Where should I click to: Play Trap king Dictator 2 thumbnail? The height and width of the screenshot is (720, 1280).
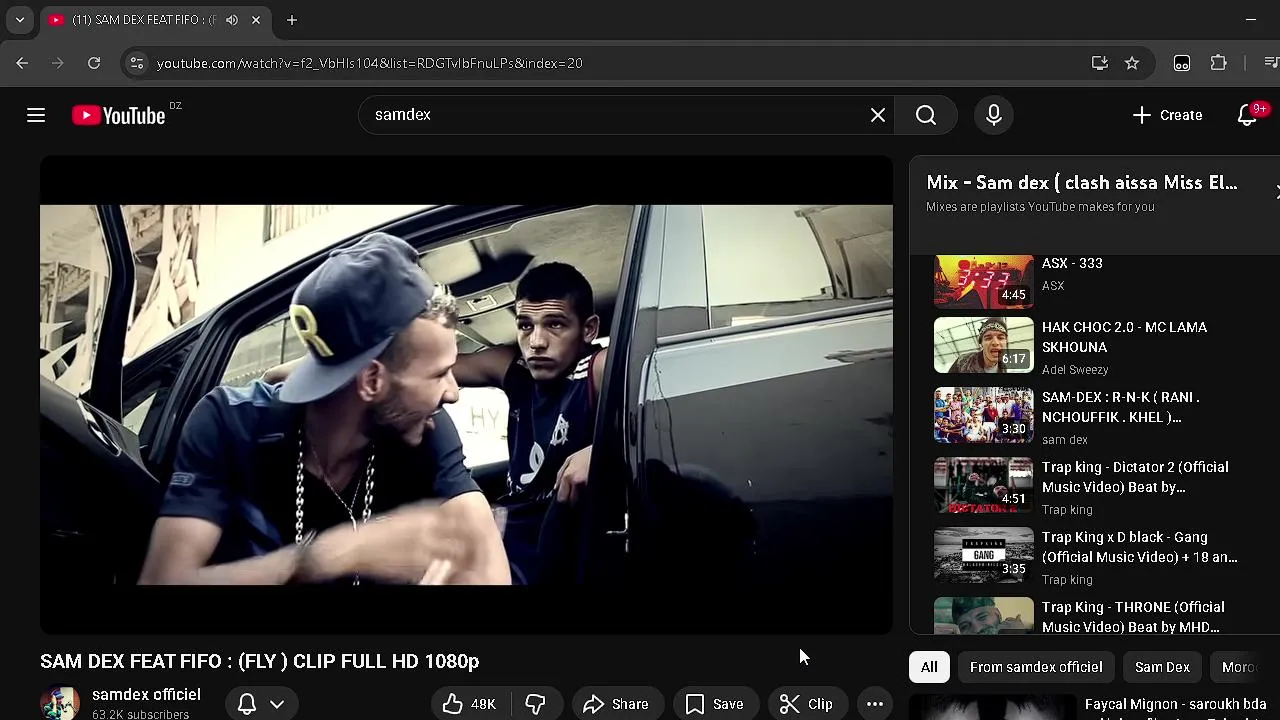(x=984, y=484)
